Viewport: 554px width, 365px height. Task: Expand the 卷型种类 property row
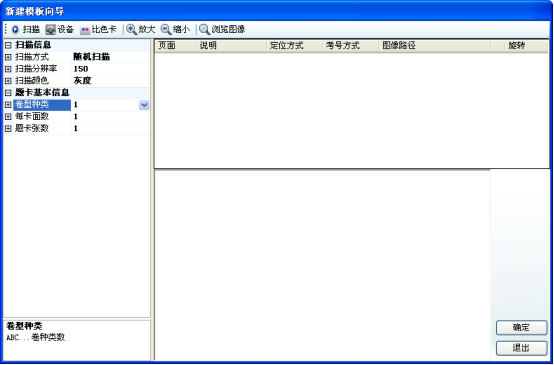pos(8,105)
